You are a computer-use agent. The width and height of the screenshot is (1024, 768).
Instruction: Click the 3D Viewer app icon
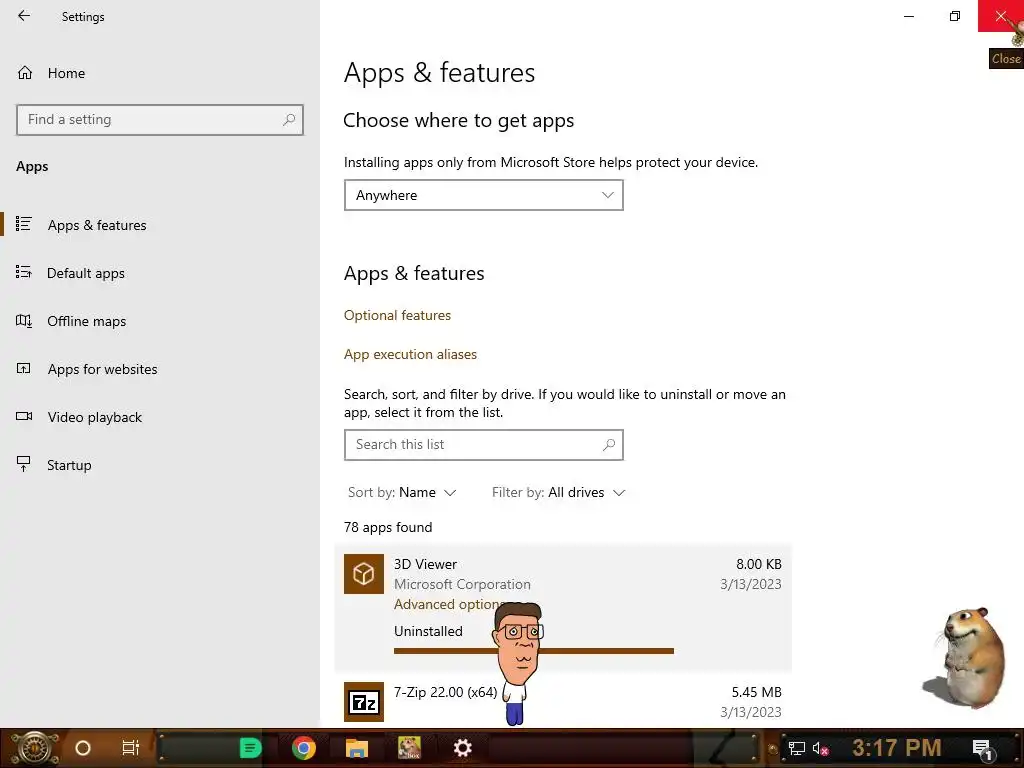pyautogui.click(x=364, y=574)
